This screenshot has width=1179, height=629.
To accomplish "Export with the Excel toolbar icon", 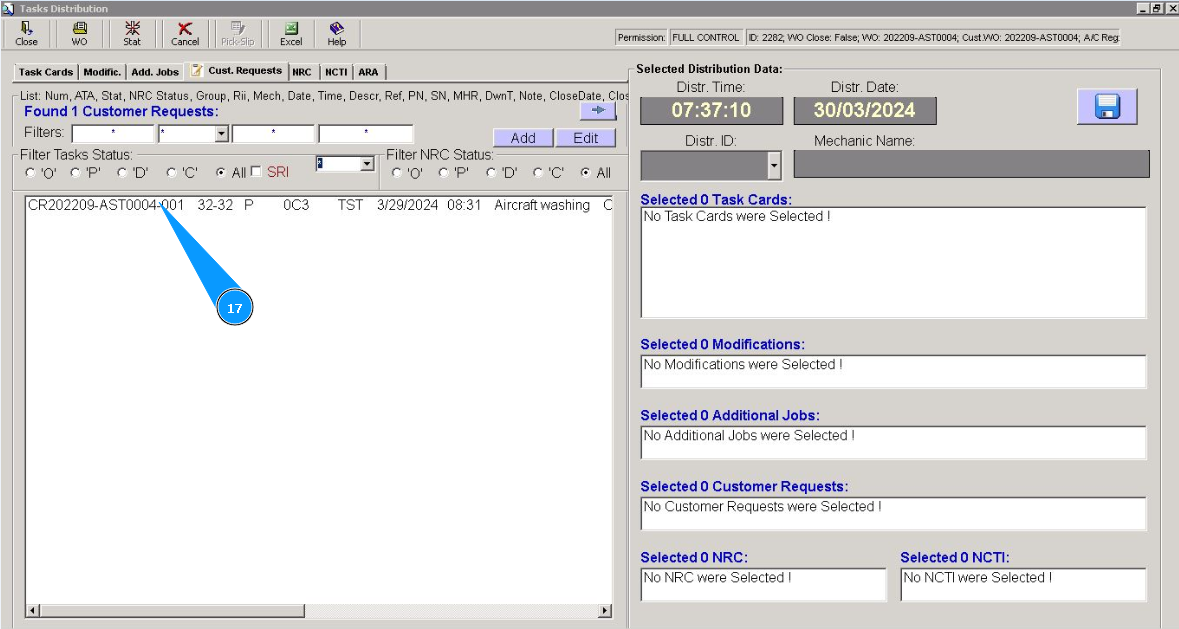I will [291, 34].
